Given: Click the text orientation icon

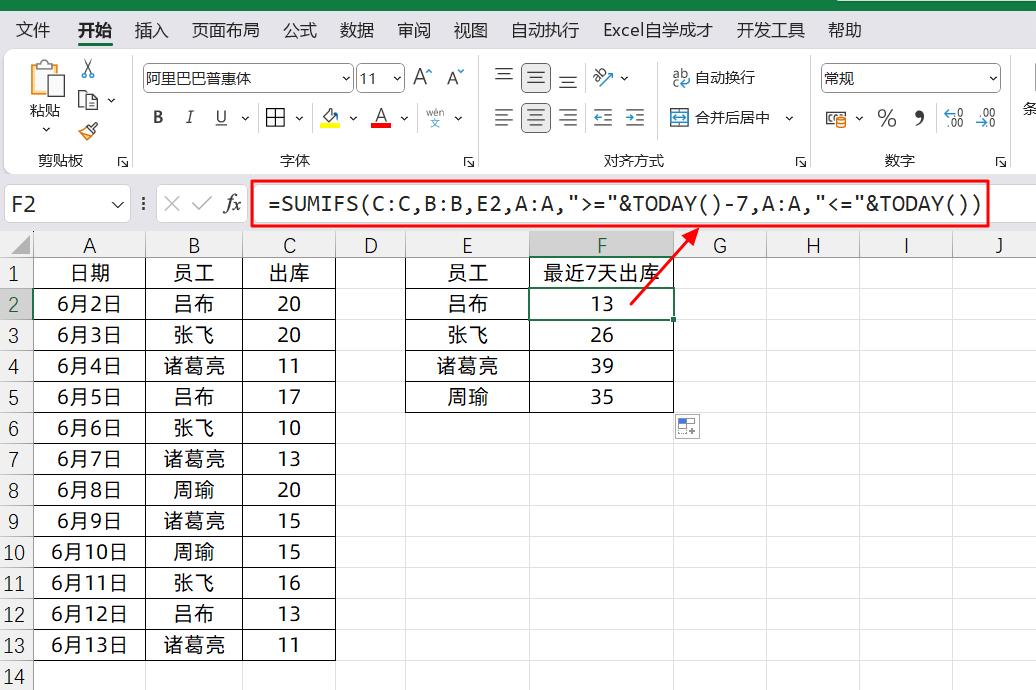Looking at the screenshot, I should (603, 78).
